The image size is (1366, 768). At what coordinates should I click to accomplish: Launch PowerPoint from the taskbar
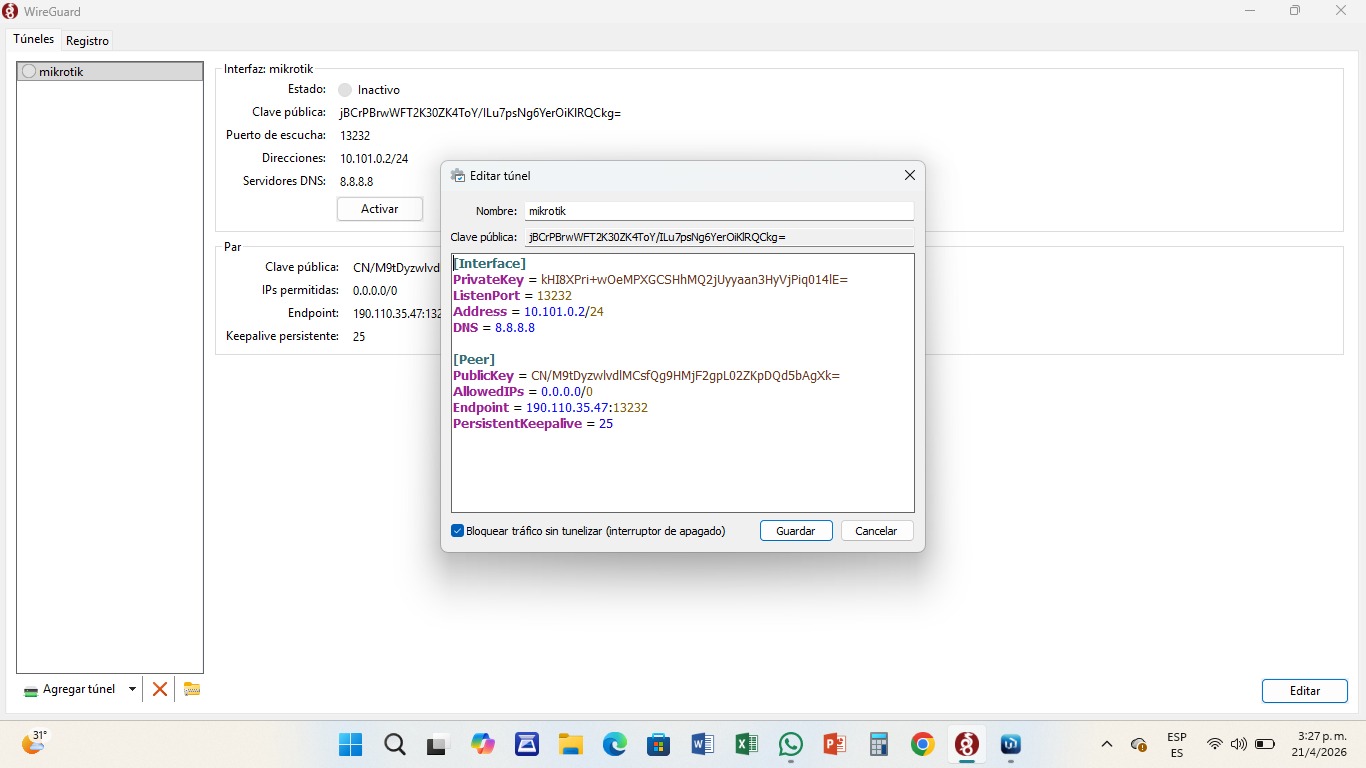(x=835, y=744)
